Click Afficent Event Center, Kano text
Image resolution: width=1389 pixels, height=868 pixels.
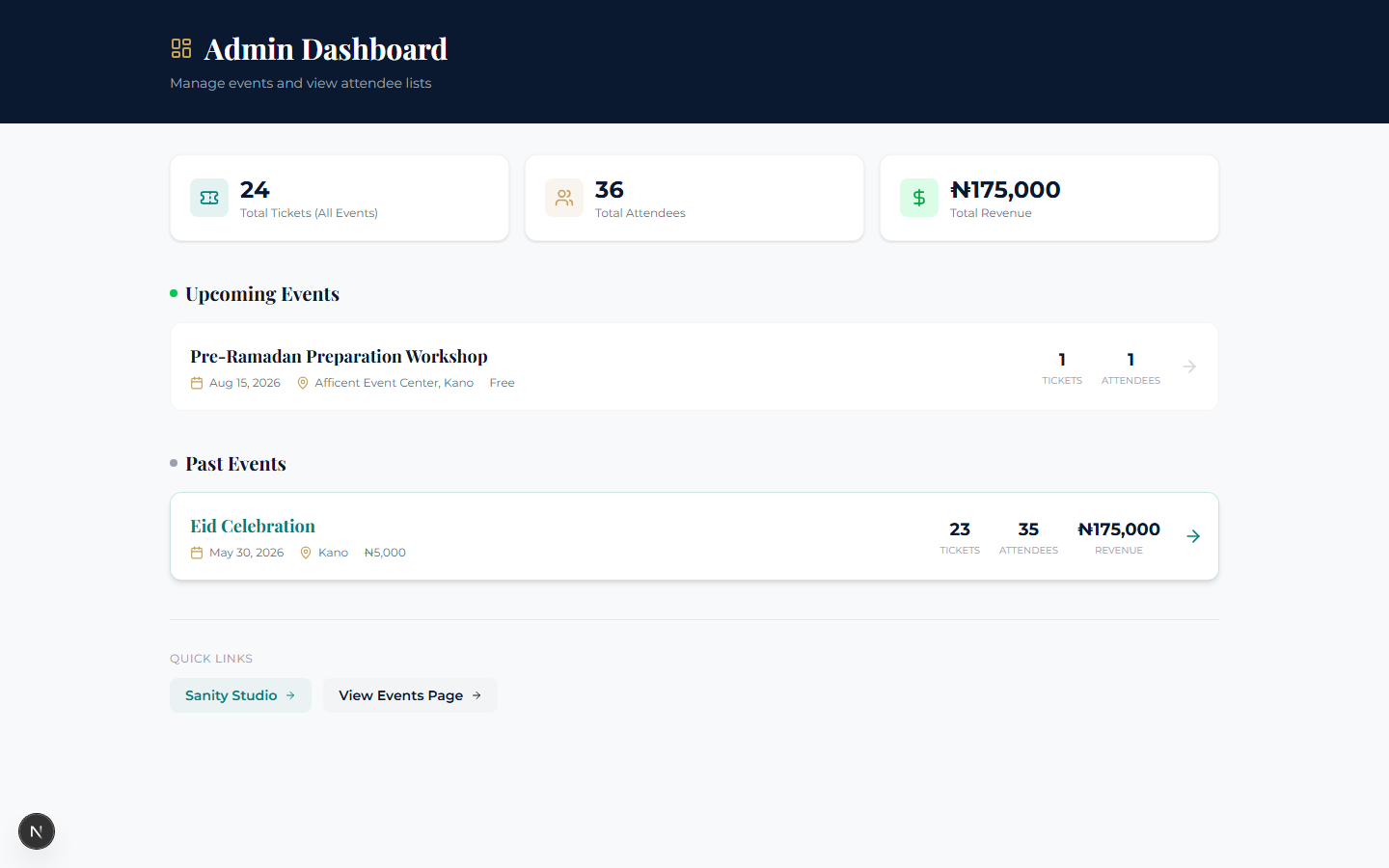point(395,383)
